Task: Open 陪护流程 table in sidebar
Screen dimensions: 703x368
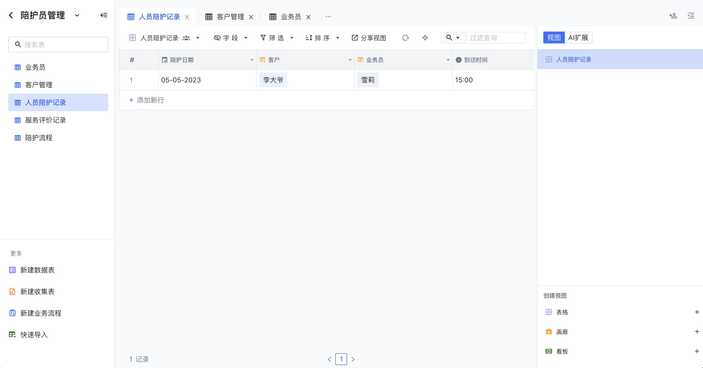Action: tap(58, 138)
